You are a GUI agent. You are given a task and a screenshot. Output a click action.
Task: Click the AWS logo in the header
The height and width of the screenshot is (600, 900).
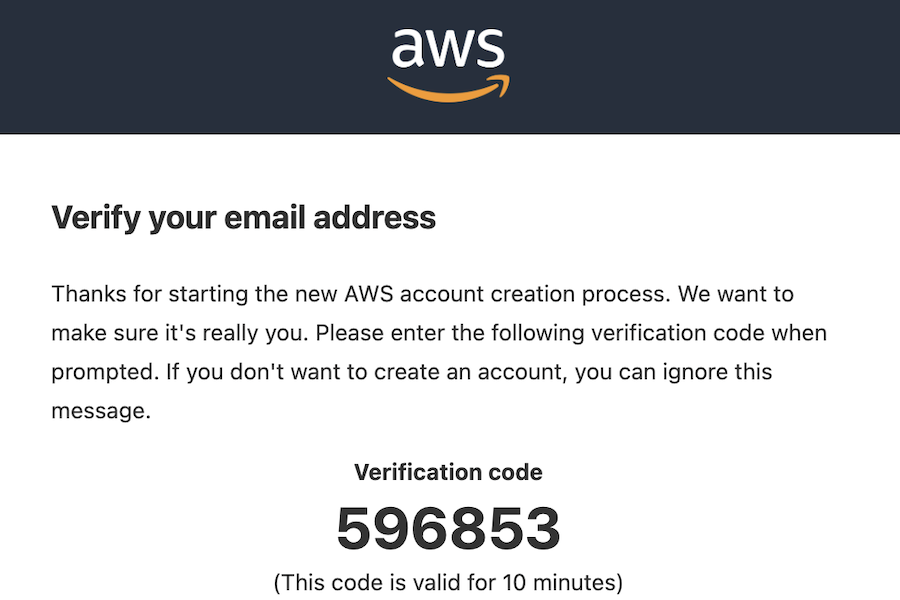(448, 60)
